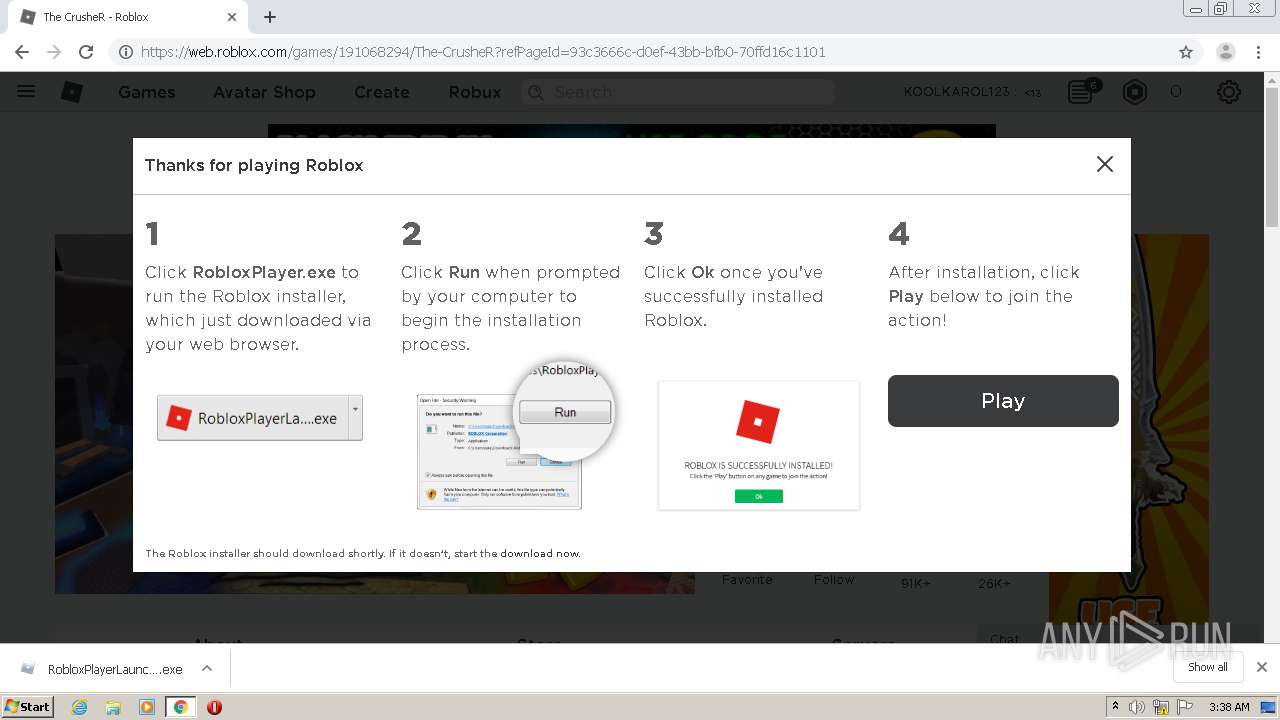Screen dimensions: 1280x720
Task: Open the Windows Start menu
Action: 28,707
